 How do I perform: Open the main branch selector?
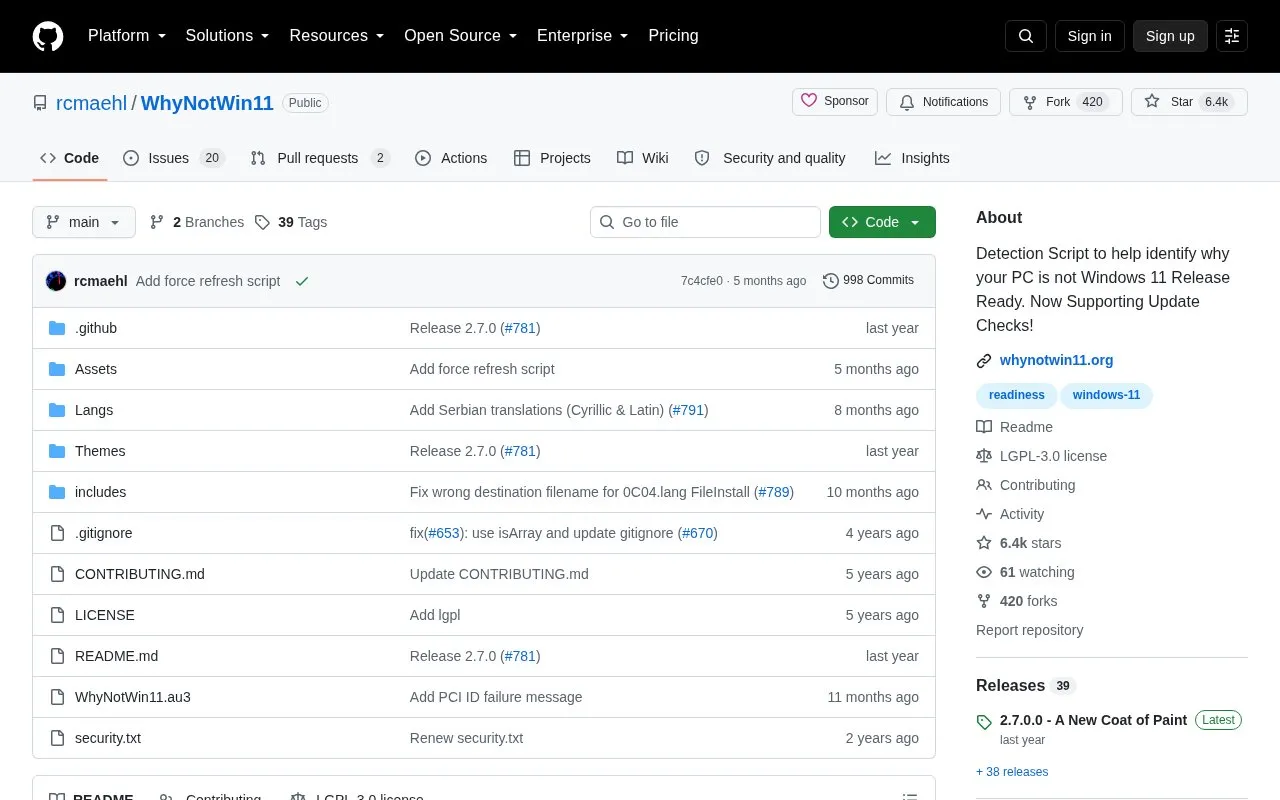point(84,222)
